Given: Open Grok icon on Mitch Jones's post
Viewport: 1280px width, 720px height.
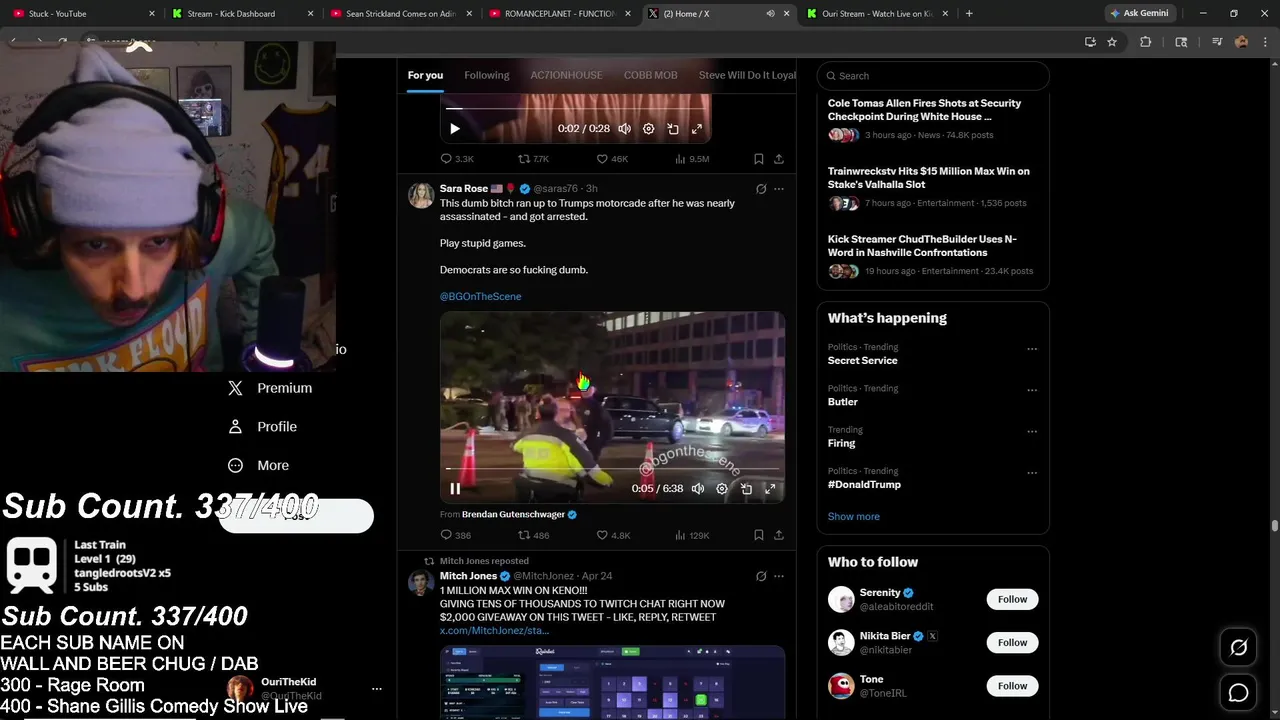Looking at the screenshot, I should coord(761,576).
